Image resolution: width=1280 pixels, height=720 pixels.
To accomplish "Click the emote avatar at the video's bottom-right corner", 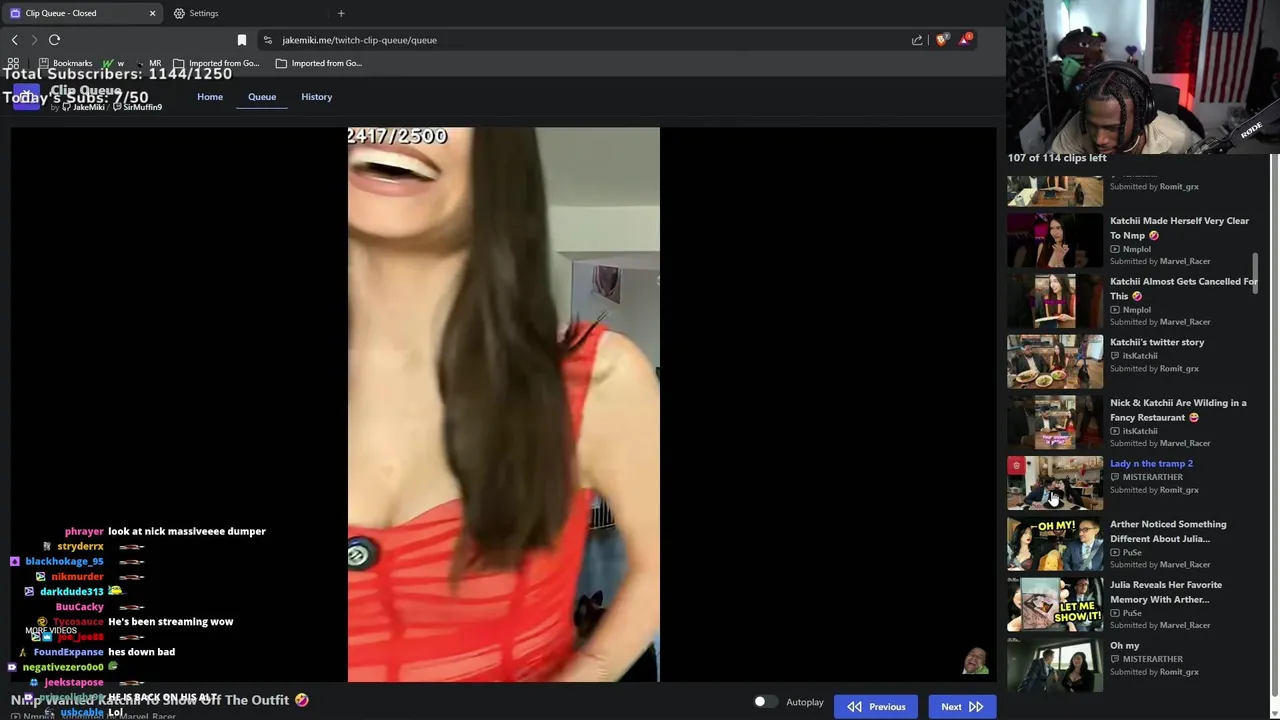I will [975, 661].
